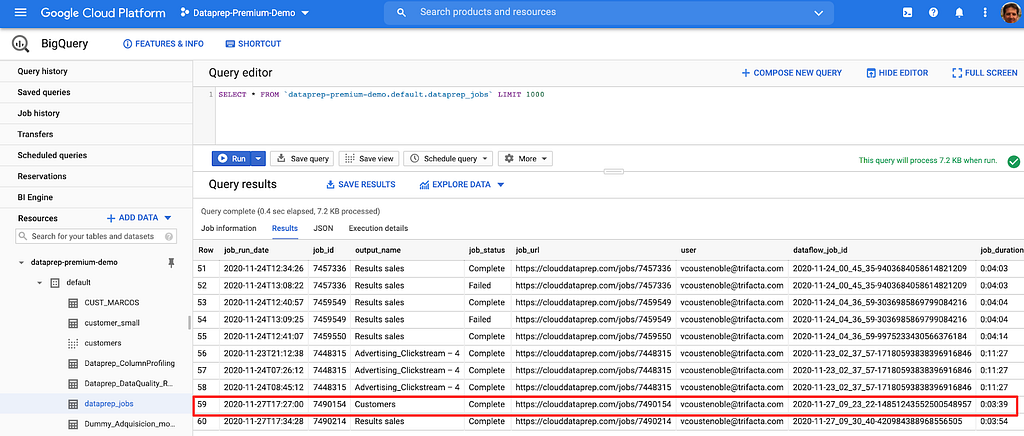Click the customers view icon
This screenshot has width=1024, height=436.
[73, 343]
